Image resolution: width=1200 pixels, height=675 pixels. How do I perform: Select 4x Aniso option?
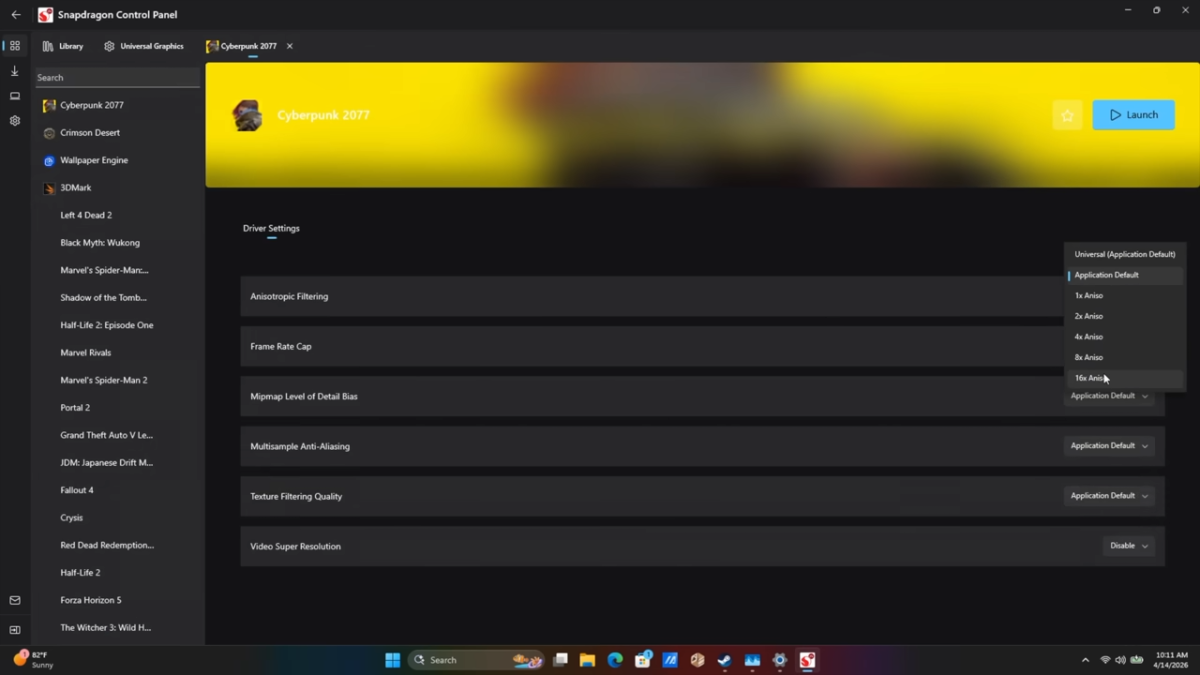click(x=1125, y=337)
